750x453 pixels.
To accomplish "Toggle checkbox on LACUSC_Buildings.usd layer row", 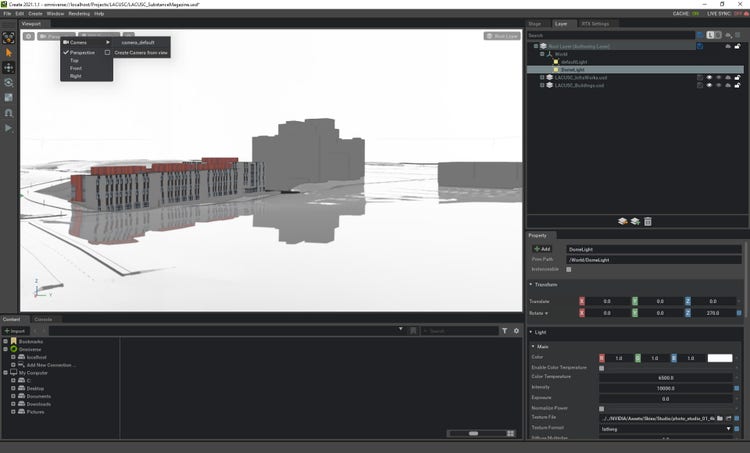I will pyautogui.click(x=700, y=85).
